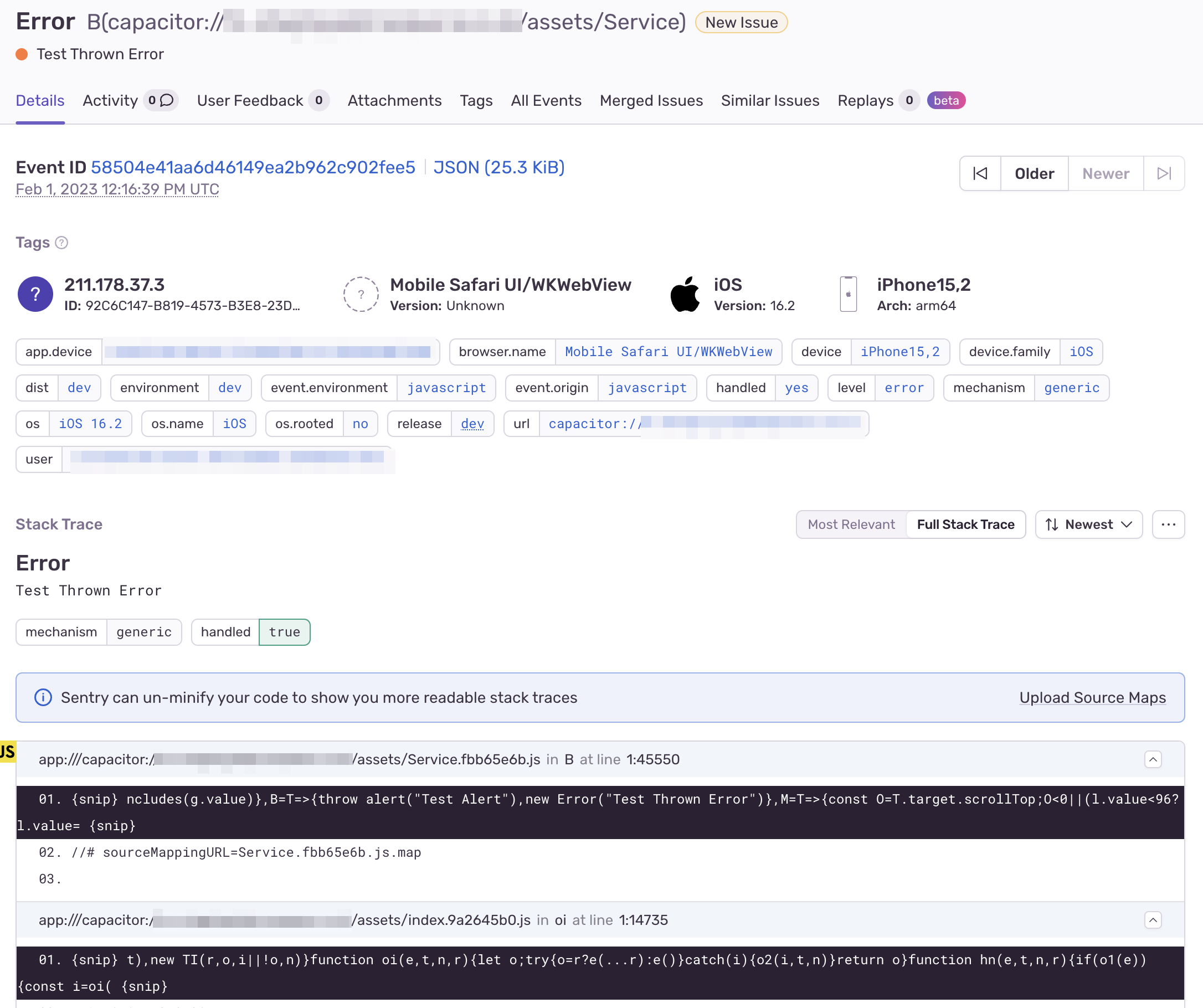Click the environment dev tag value
Viewport: 1203px width, 1008px height.
pos(230,388)
